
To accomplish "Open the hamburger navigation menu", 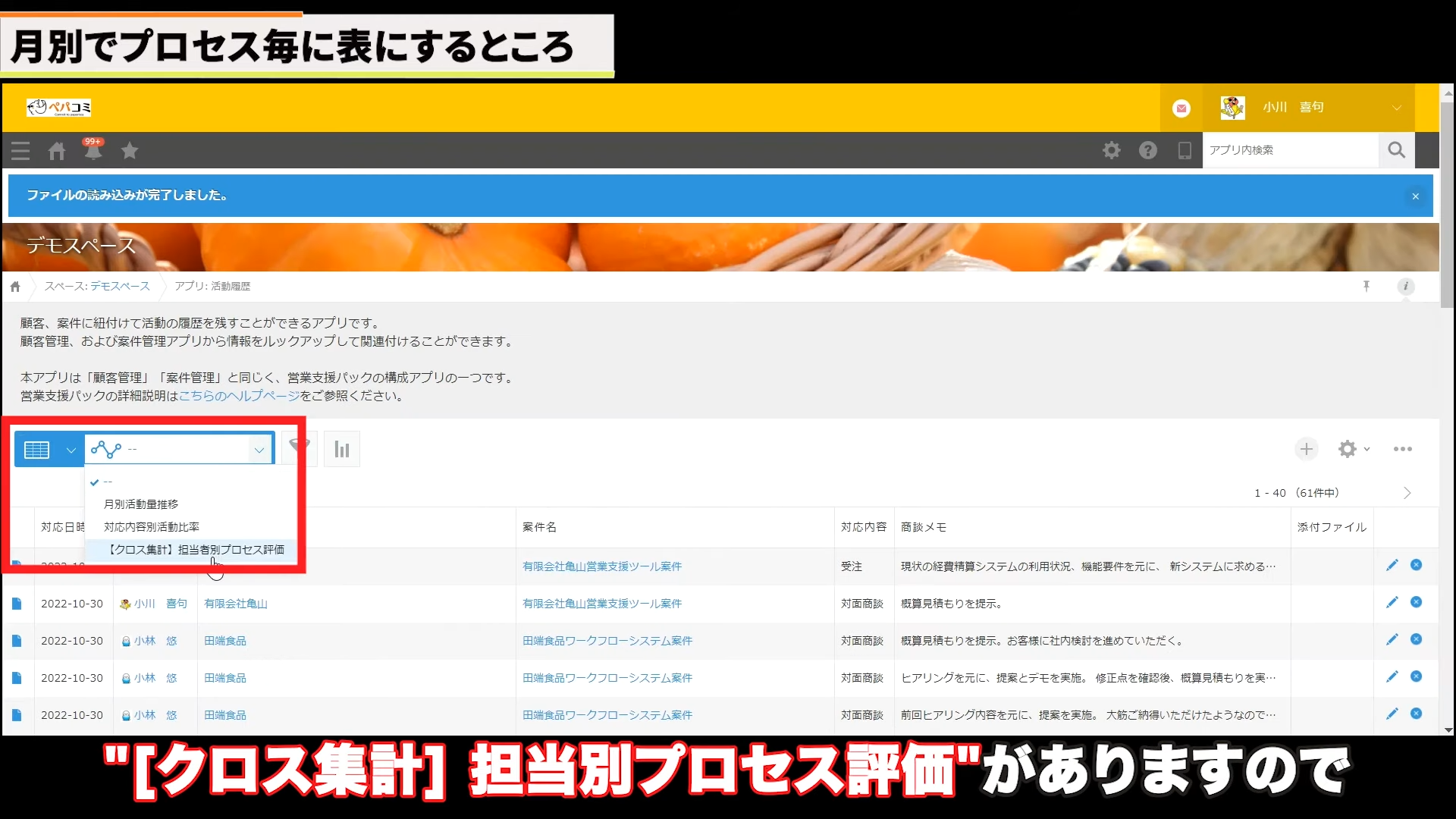I will [x=20, y=151].
